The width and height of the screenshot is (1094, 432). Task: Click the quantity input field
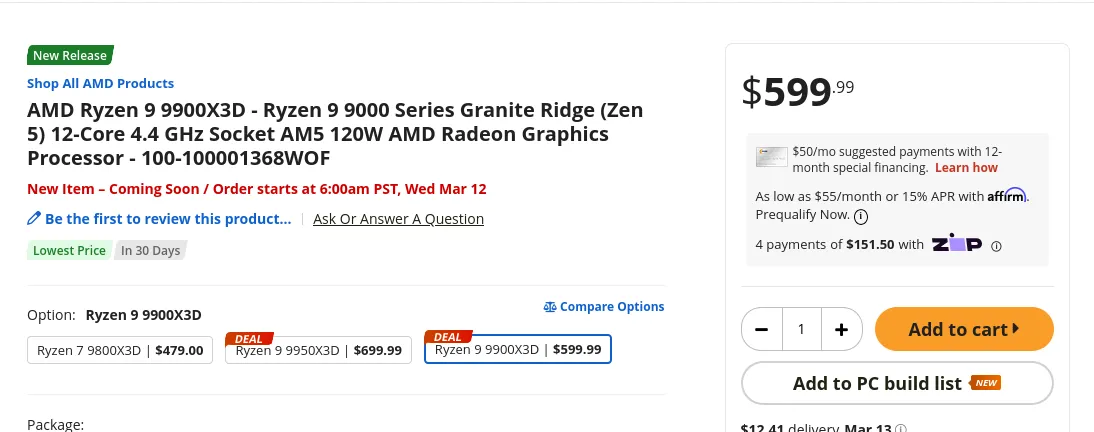(802, 329)
